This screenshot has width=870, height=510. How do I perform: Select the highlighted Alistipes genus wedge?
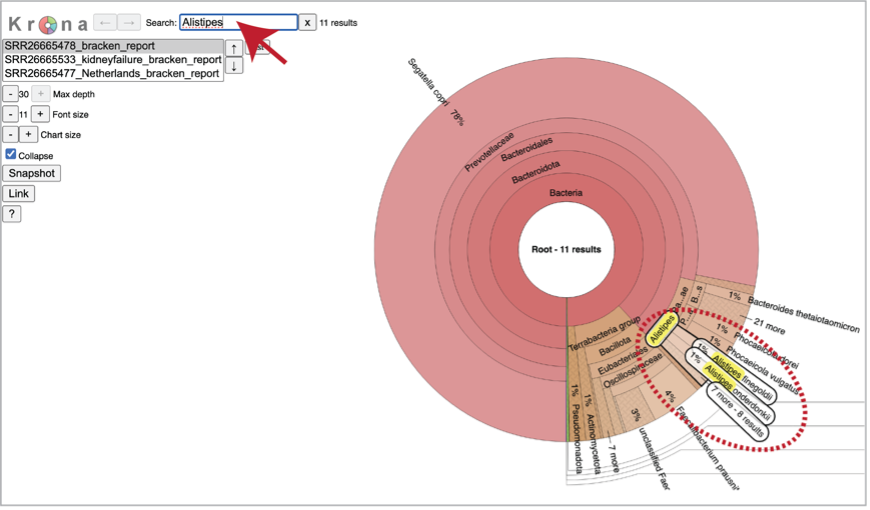click(662, 330)
